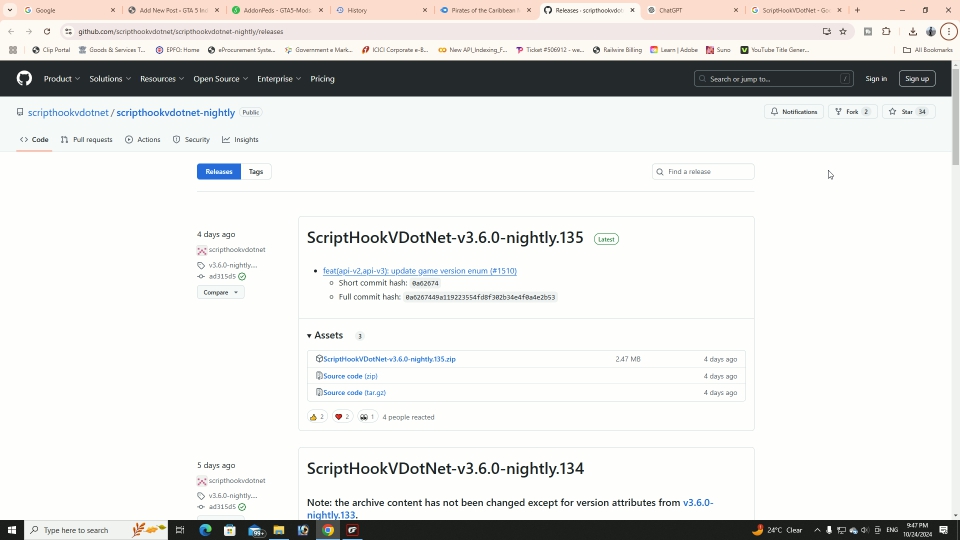Show hidden system tray icons
This screenshot has width=960, height=540.
click(817, 530)
